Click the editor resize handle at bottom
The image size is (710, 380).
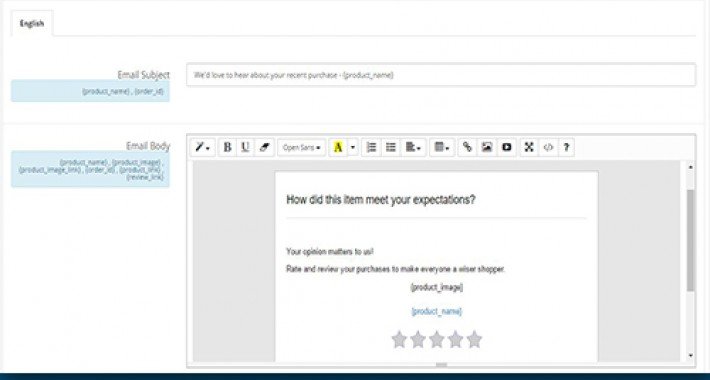click(x=441, y=365)
